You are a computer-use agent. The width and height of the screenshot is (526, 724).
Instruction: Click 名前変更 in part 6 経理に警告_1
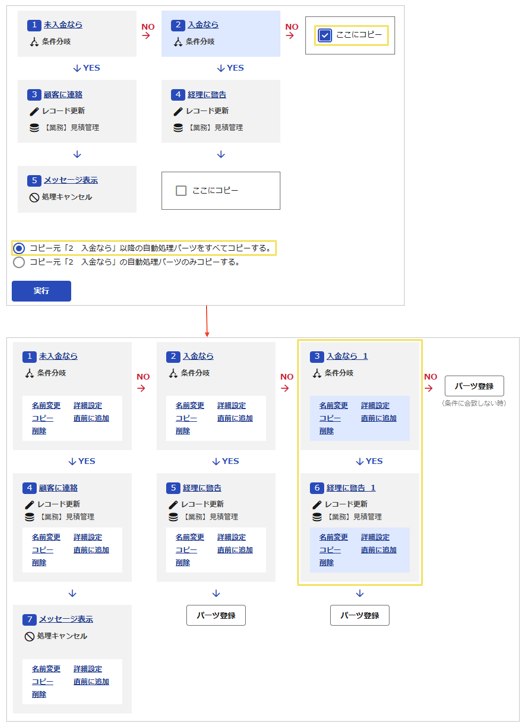[333, 537]
